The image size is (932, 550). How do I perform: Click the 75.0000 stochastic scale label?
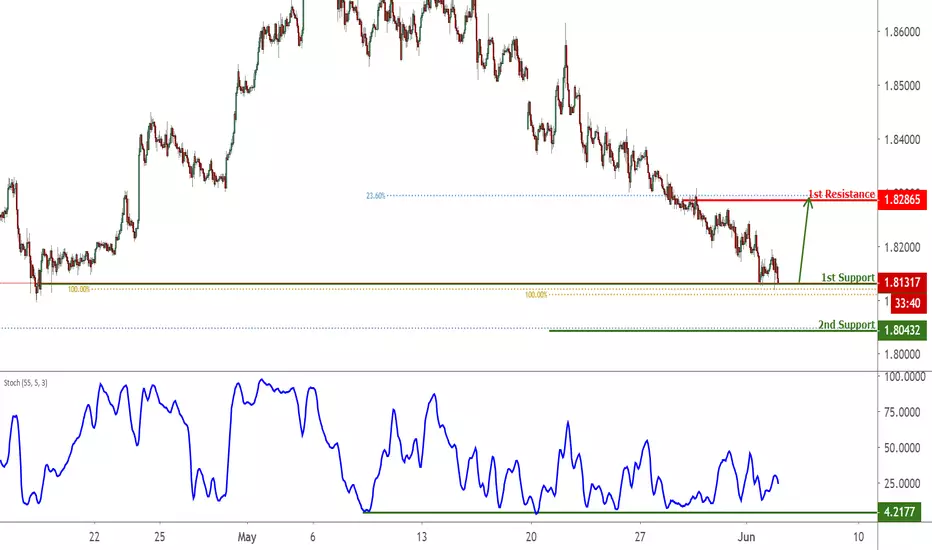click(902, 412)
